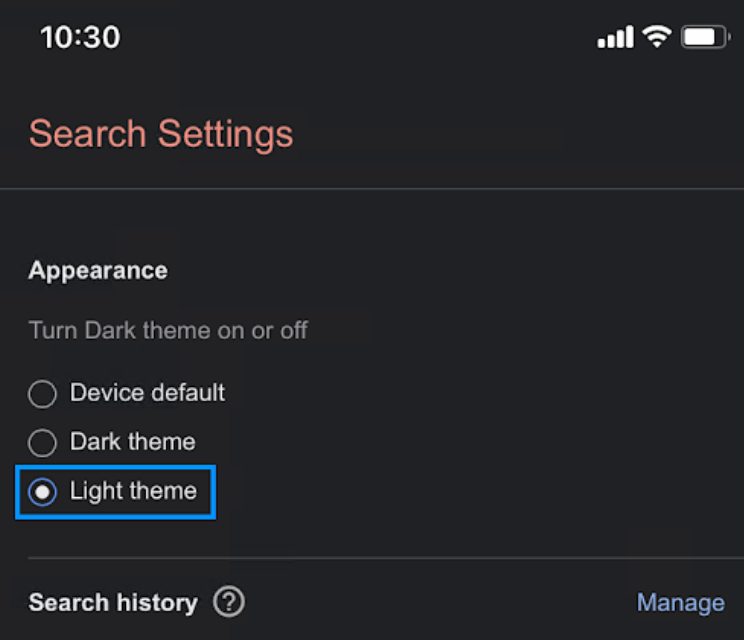Tap the 10:30 clock in status bar
Screen dimensions: 744x640
80,38
